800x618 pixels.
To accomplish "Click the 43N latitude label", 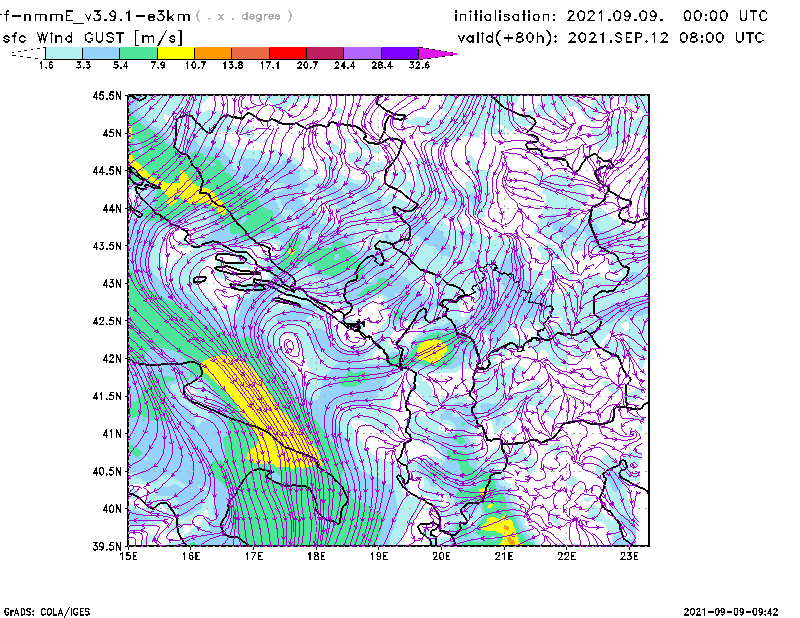I will [112, 283].
